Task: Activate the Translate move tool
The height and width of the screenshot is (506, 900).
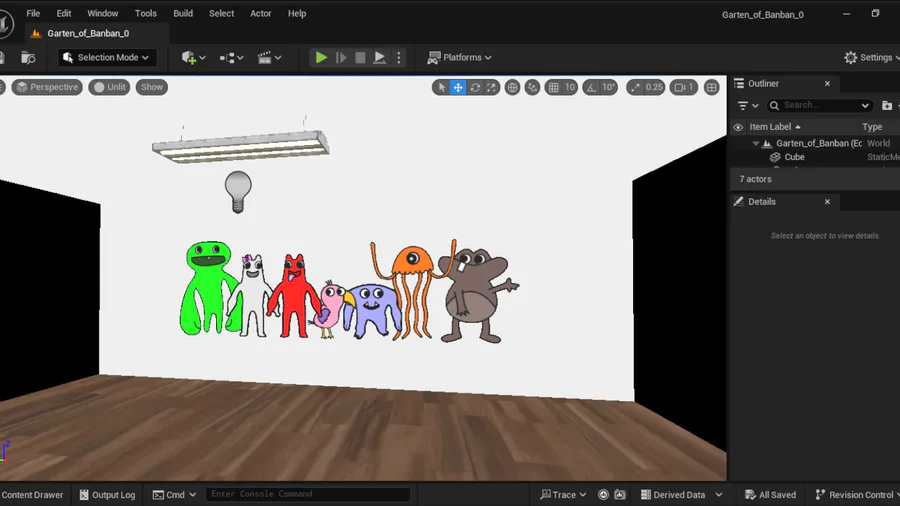Action: (458, 87)
